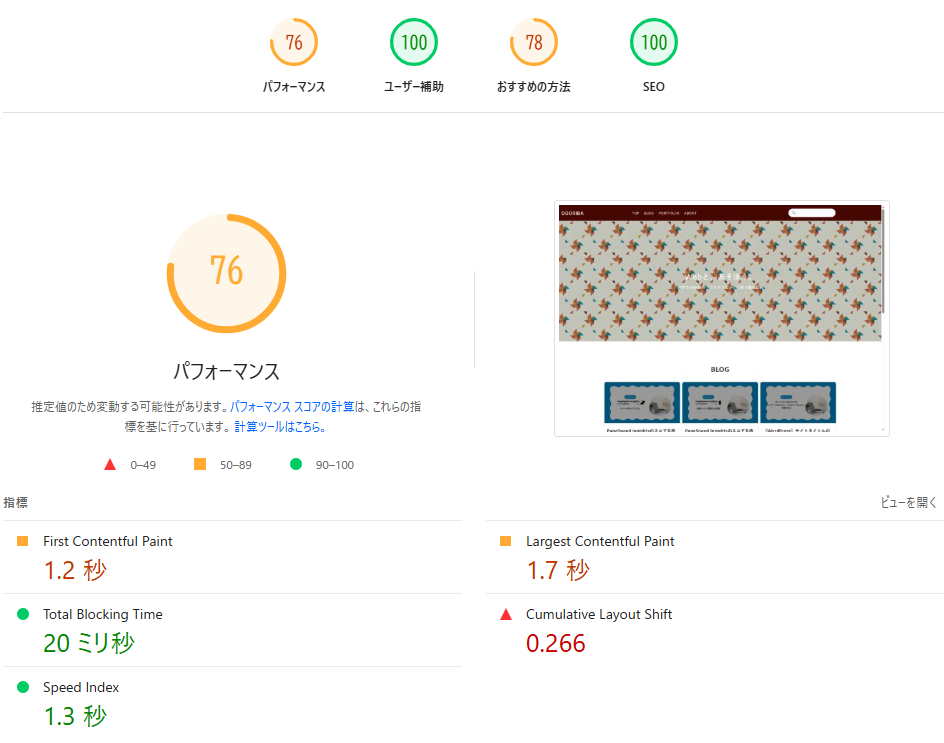Click the SEO gauge with score 100
Screen dimensions: 944x743
coord(653,43)
